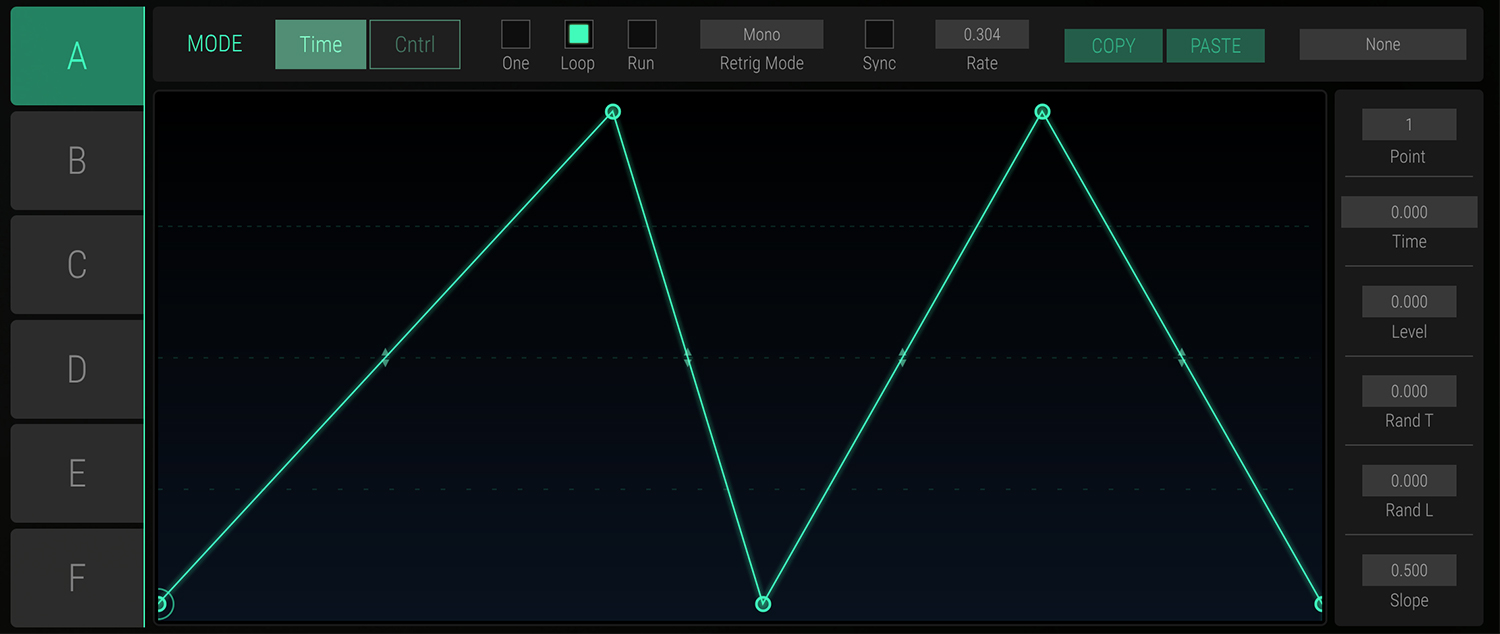The height and width of the screenshot is (634, 1500).
Task: Select envelope tab D
Action: (x=77, y=369)
